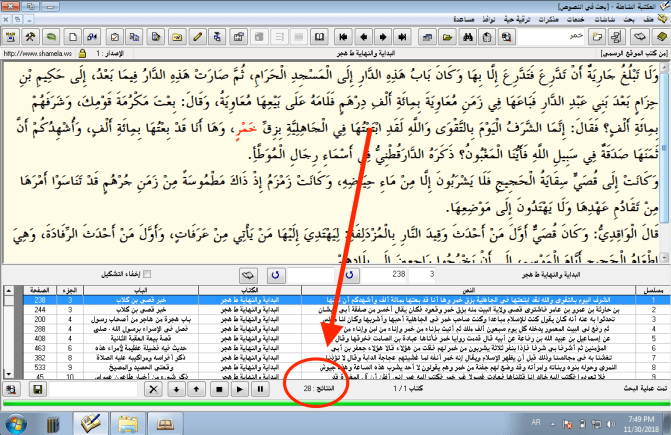Click the padlock icon in the info bar
This screenshot has height=435, width=671.
point(83,53)
